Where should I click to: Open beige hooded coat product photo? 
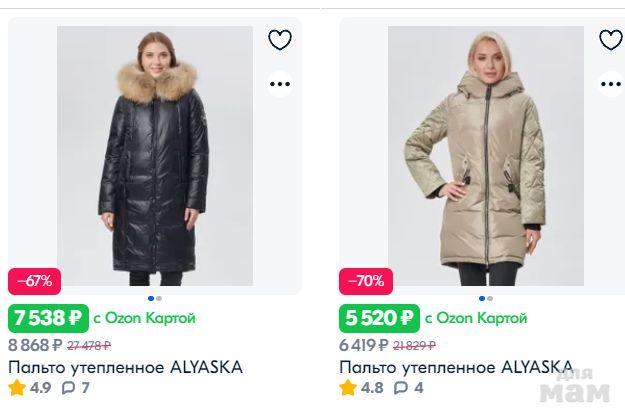[485, 155]
